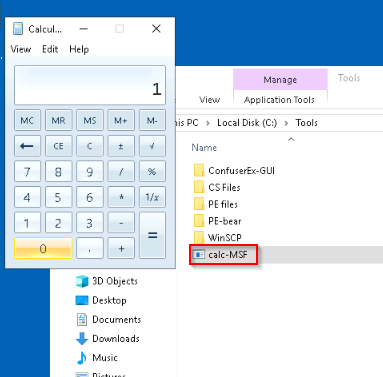Click the CE clear entry button
383x377 pixels.
coord(58,146)
